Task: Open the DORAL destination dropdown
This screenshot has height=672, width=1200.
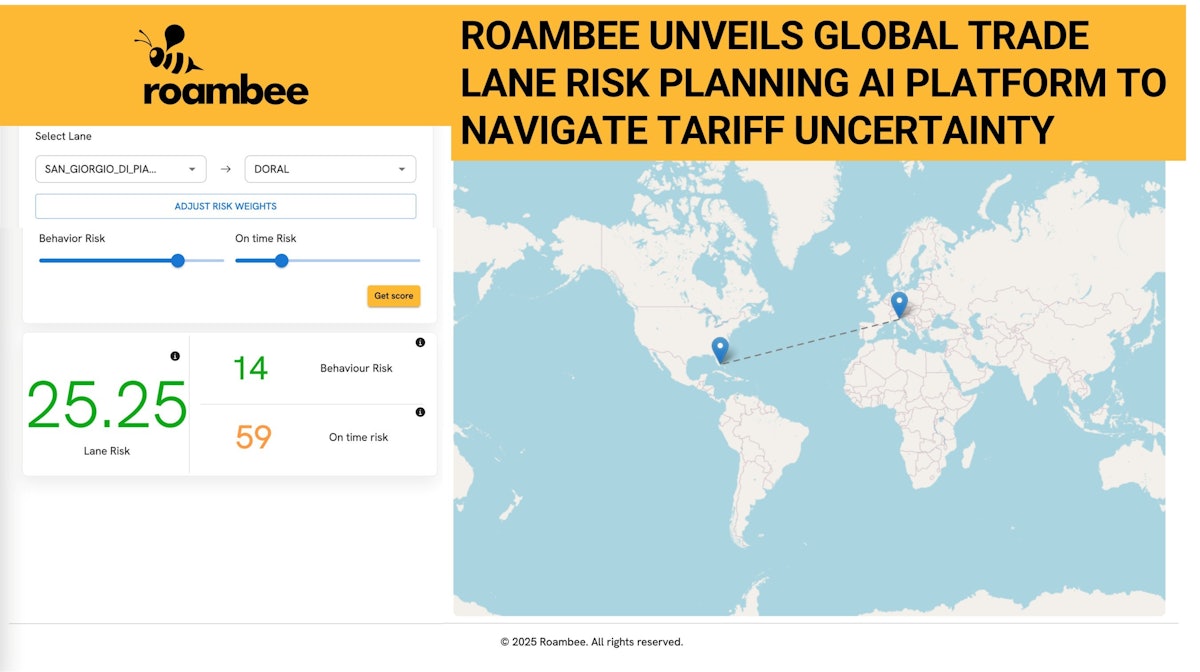Action: [x=330, y=168]
